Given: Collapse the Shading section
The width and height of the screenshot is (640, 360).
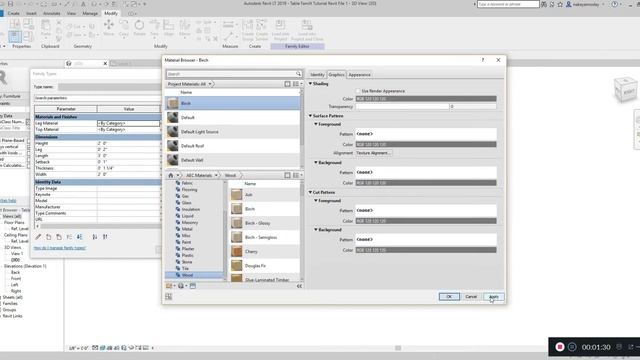Looking at the screenshot, I should click(x=310, y=84).
